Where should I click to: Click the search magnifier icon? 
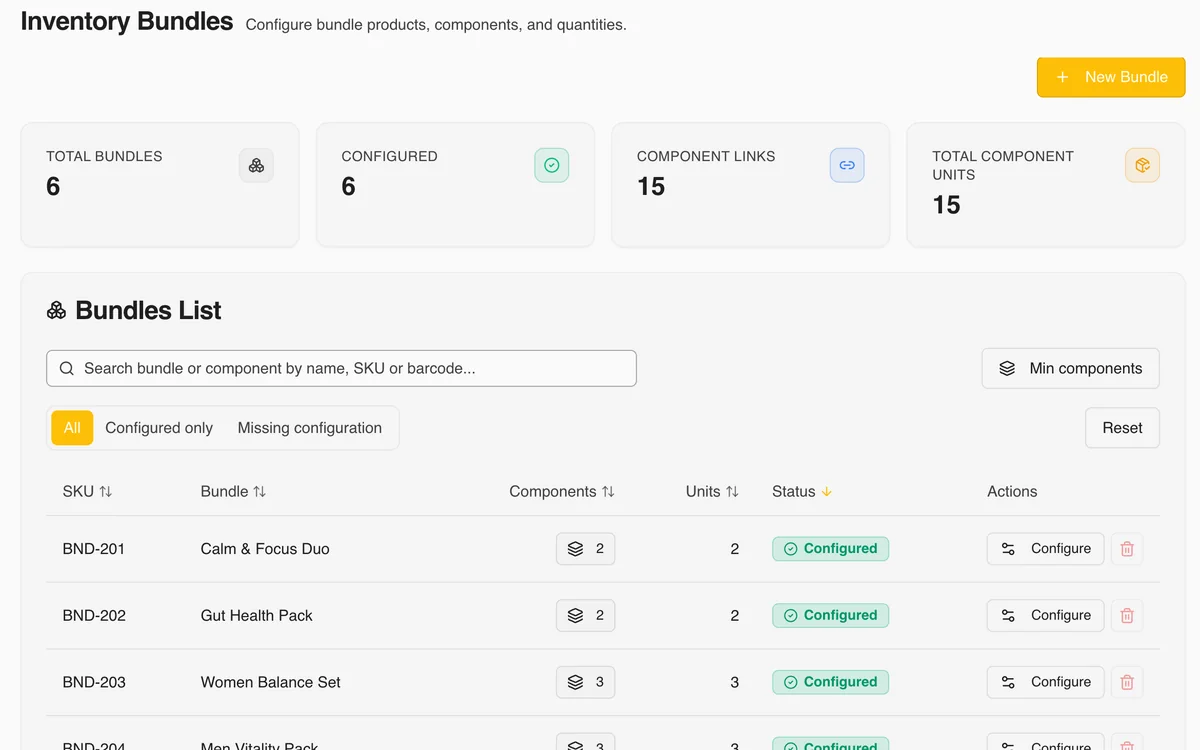click(67, 368)
